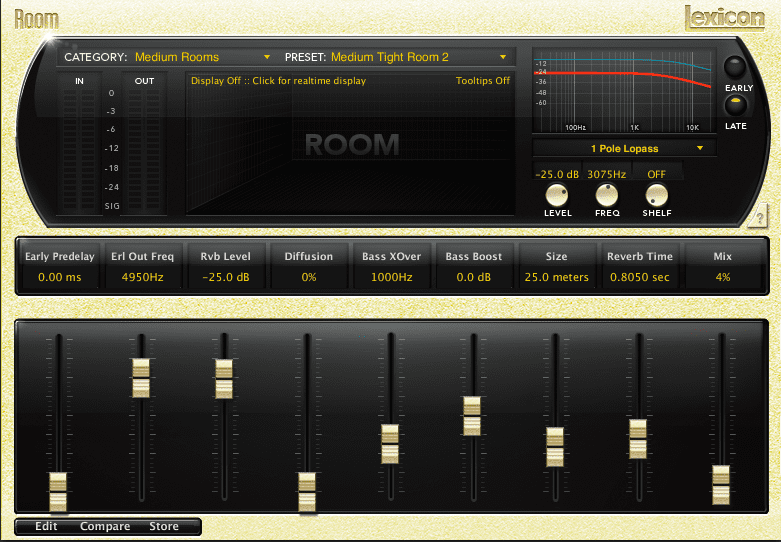This screenshot has width=781, height=542.
Task: Click the Early Predelay fader handle
Action: point(58,492)
